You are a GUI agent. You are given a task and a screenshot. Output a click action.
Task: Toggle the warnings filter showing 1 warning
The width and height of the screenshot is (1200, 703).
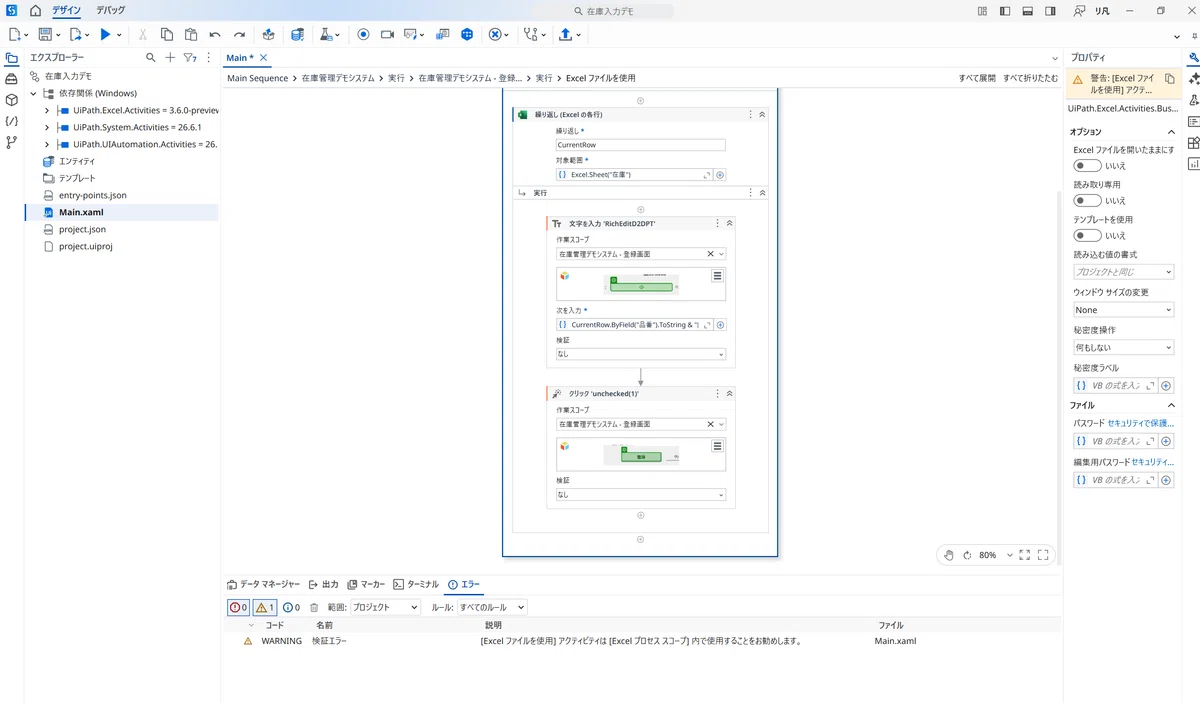[x=265, y=607]
